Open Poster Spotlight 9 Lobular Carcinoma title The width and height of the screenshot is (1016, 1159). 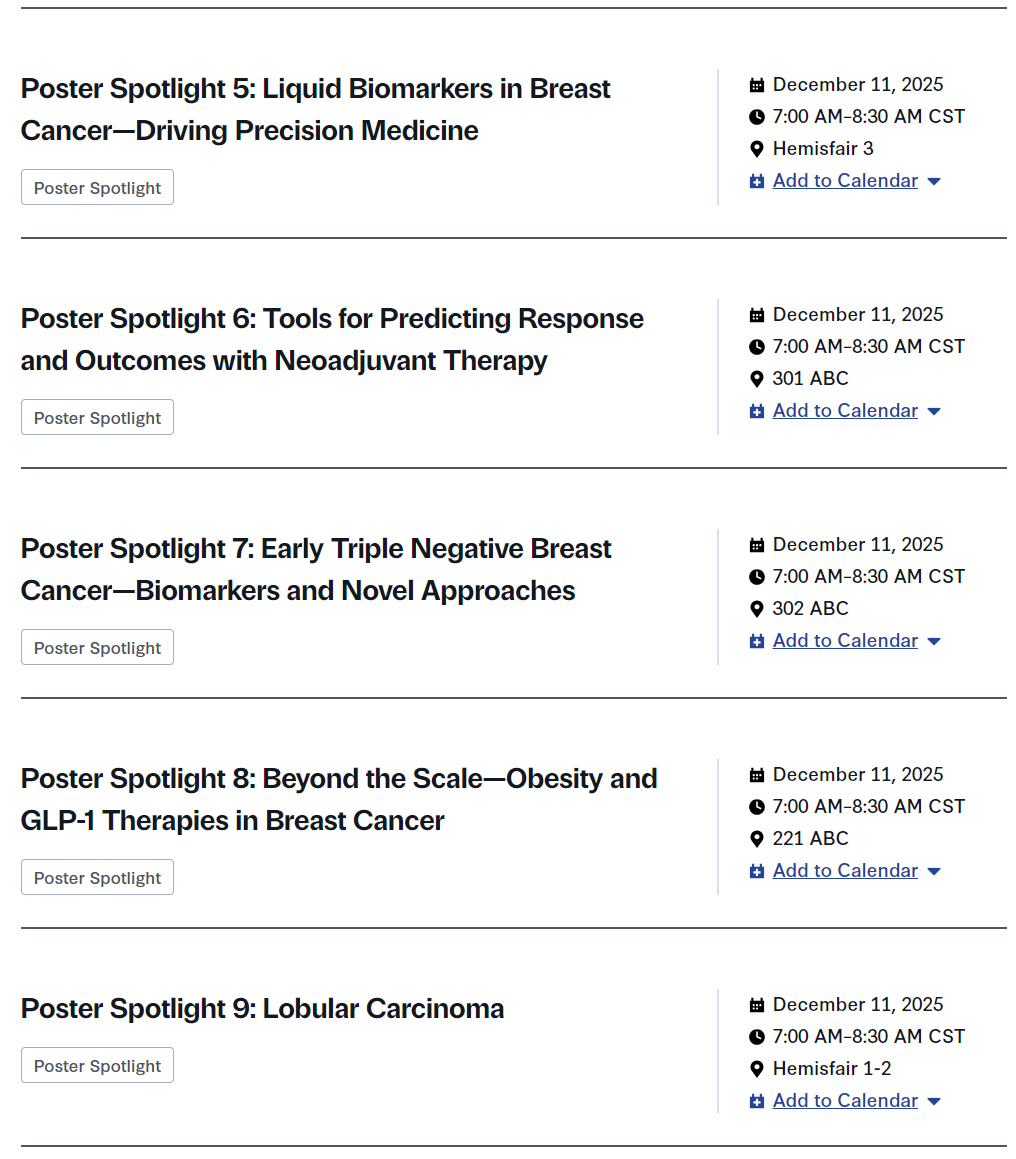pos(262,1008)
